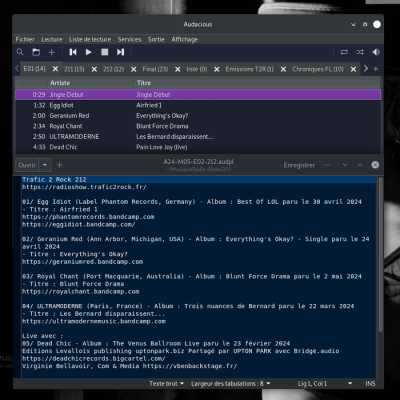Close the text editor window
This screenshot has width=400, height=400.
pyautogui.click(x=375, y=165)
